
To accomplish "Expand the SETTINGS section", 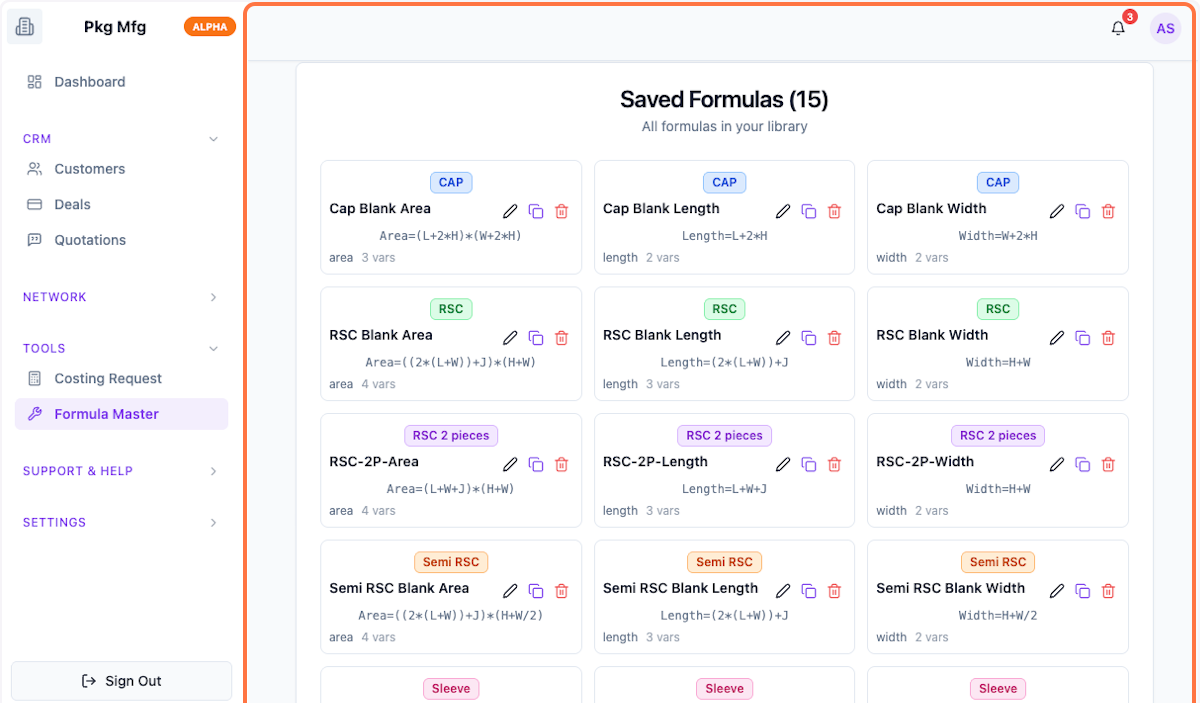I will [213, 522].
